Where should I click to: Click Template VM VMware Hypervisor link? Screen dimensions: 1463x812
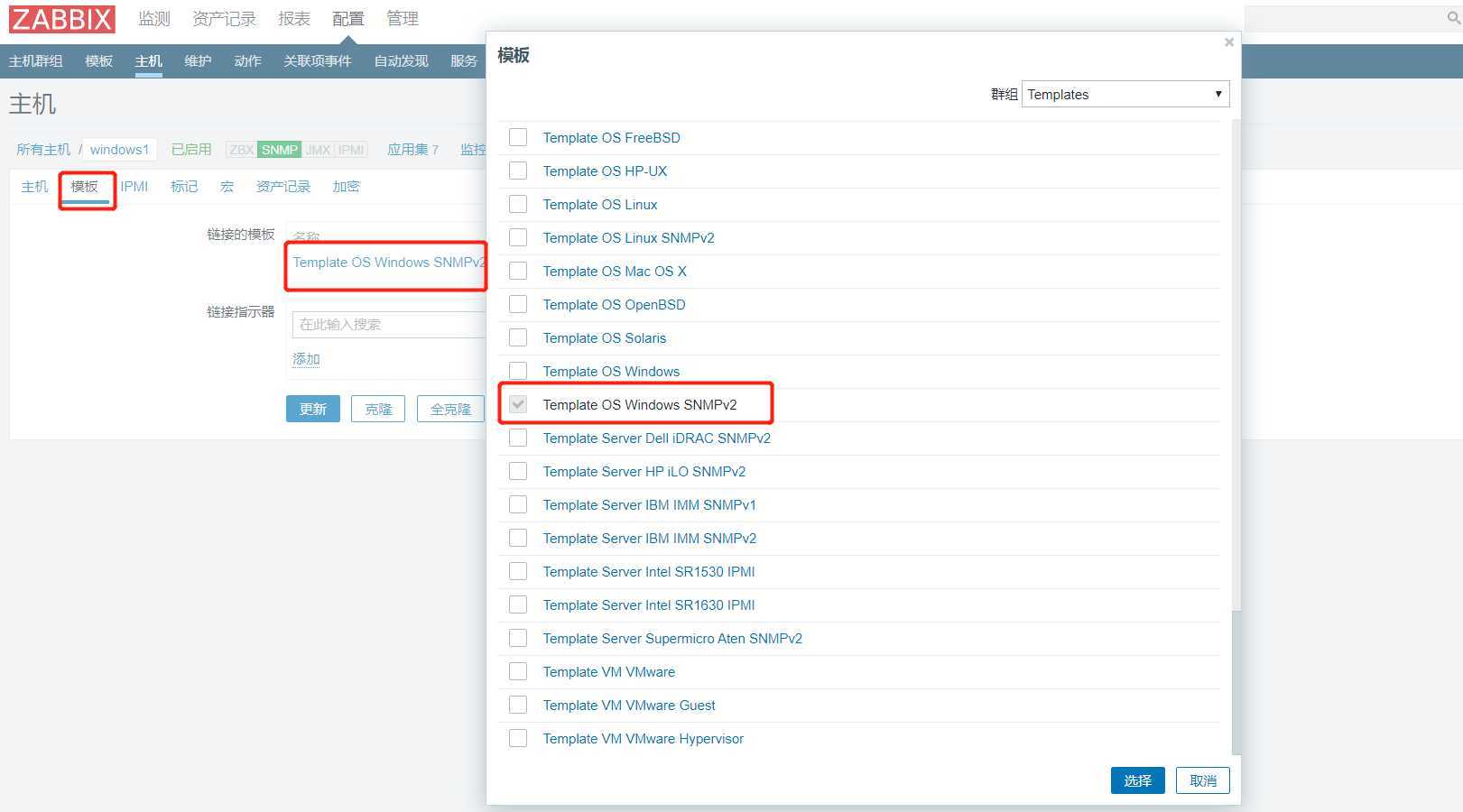point(644,738)
